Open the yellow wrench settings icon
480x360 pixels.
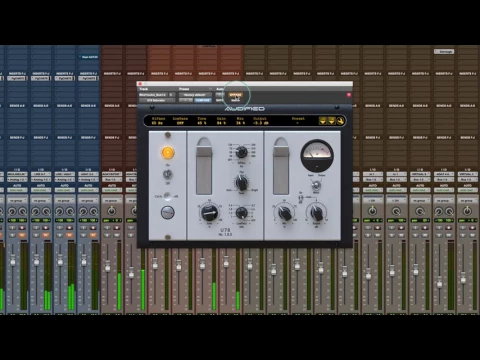point(341,121)
